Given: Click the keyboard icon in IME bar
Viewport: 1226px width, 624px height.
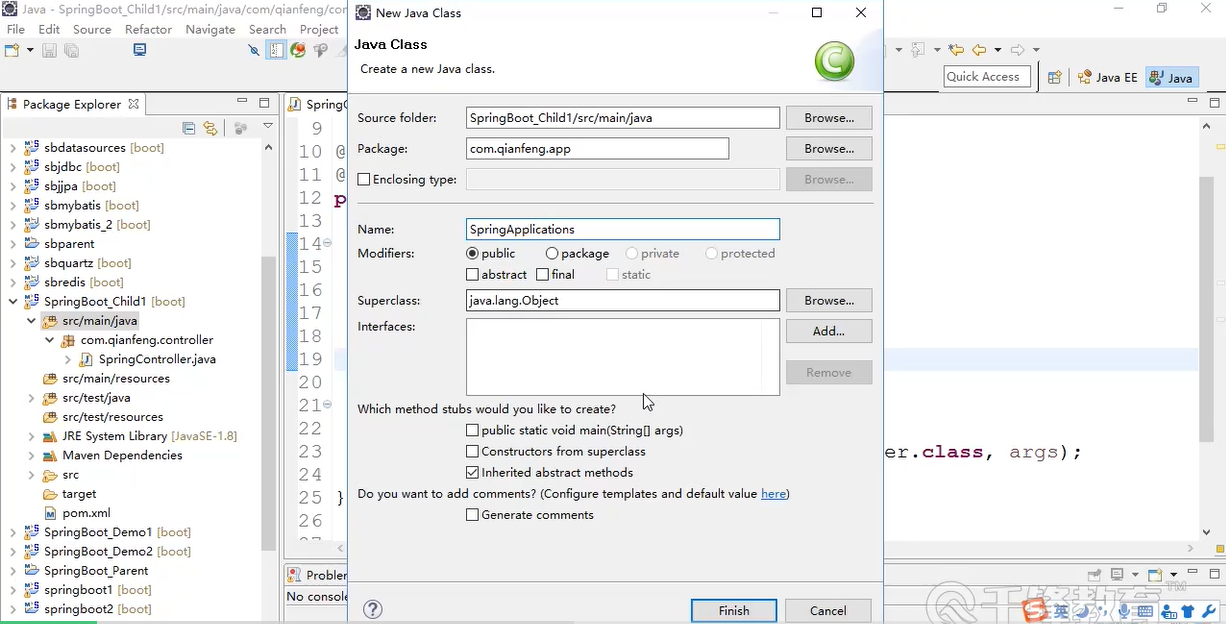Looking at the screenshot, I should pyautogui.click(x=1145, y=611).
